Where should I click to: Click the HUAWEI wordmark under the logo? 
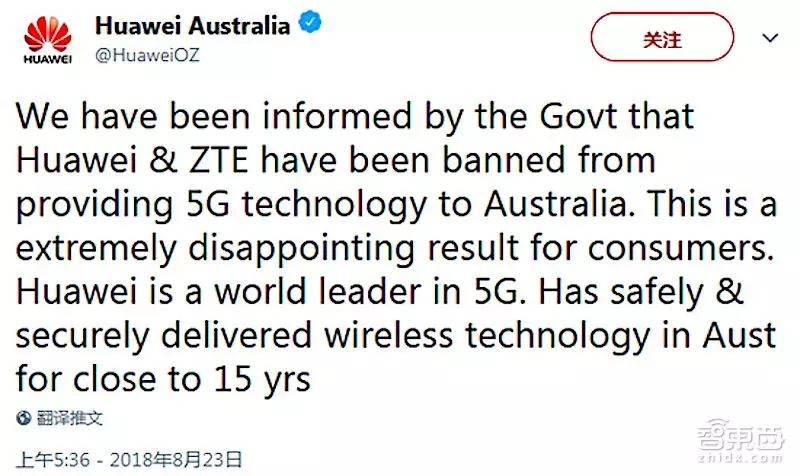(x=46, y=61)
